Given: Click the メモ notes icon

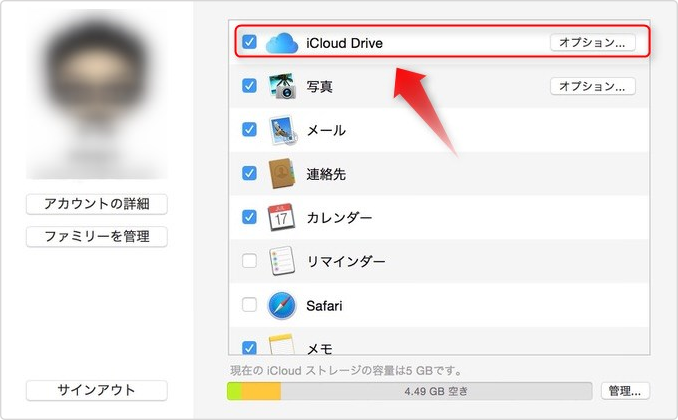Looking at the screenshot, I should tap(281, 345).
